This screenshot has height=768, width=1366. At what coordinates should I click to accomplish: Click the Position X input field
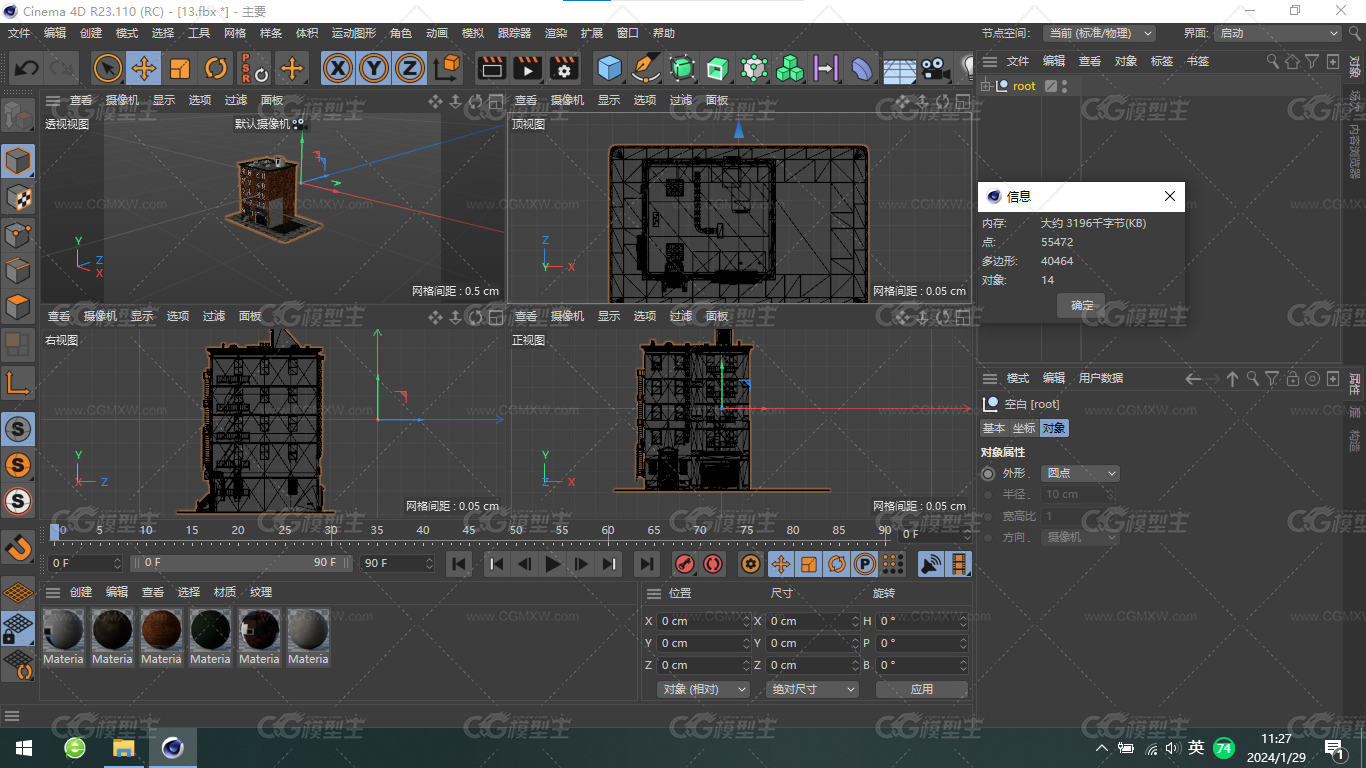point(704,621)
